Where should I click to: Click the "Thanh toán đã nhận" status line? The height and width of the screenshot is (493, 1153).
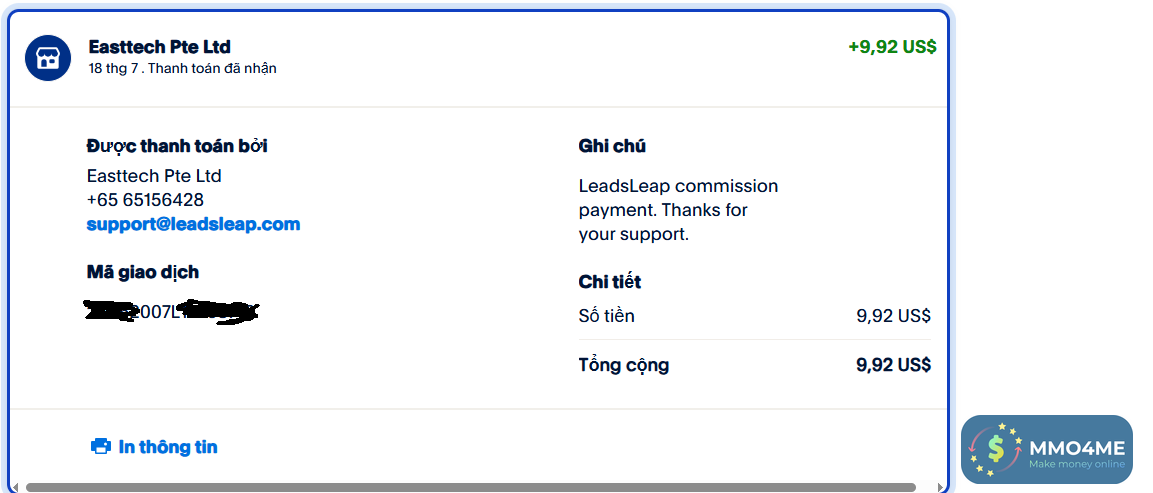[x=212, y=69]
